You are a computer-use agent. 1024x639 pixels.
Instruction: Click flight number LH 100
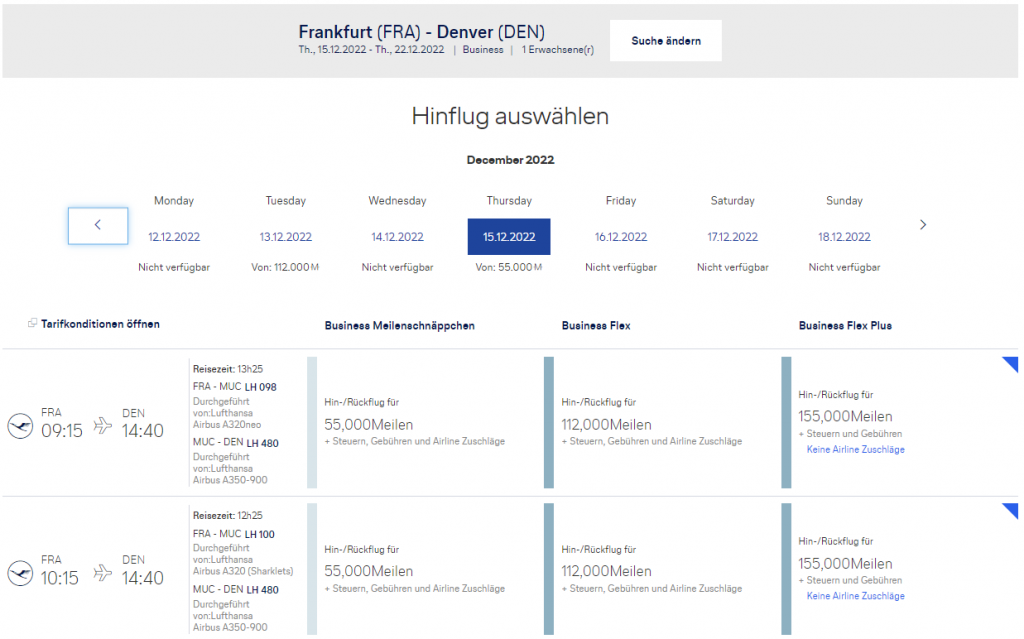pos(260,534)
